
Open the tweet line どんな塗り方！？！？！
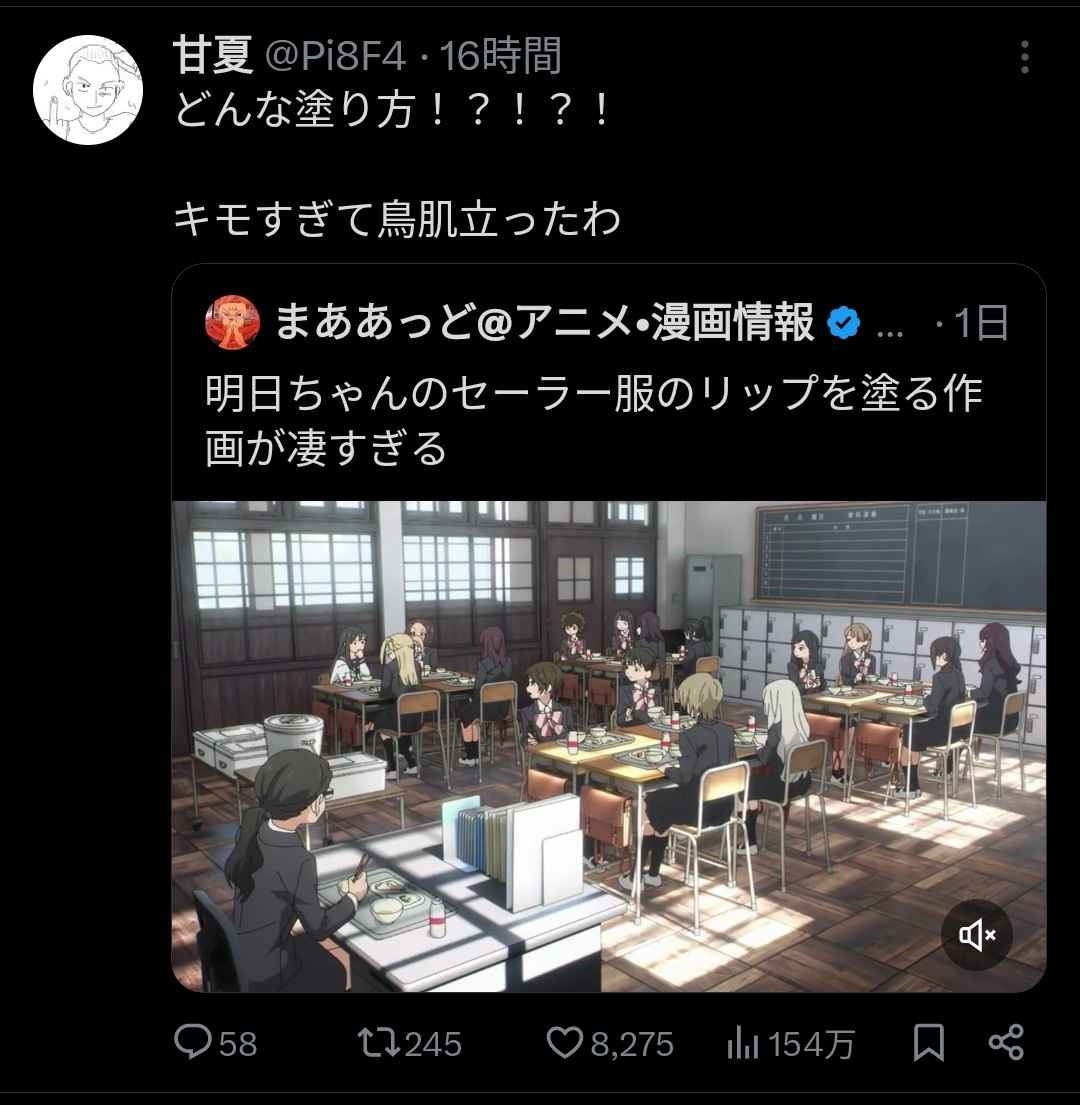pos(392,111)
